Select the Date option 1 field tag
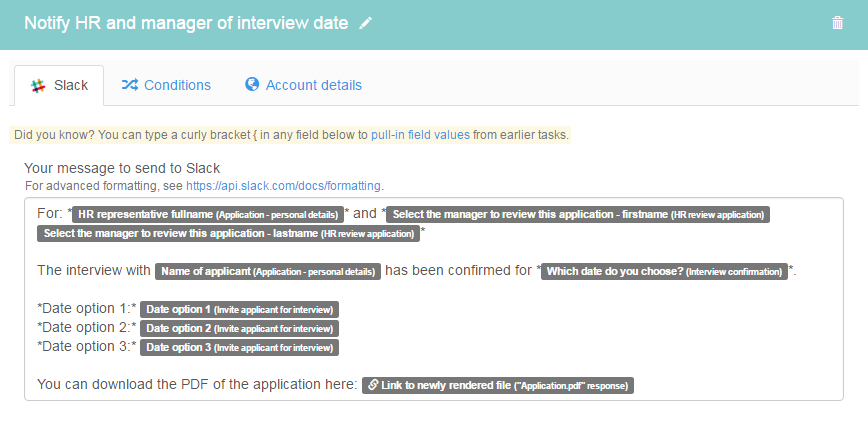The width and height of the screenshot is (868, 430). coord(239,310)
